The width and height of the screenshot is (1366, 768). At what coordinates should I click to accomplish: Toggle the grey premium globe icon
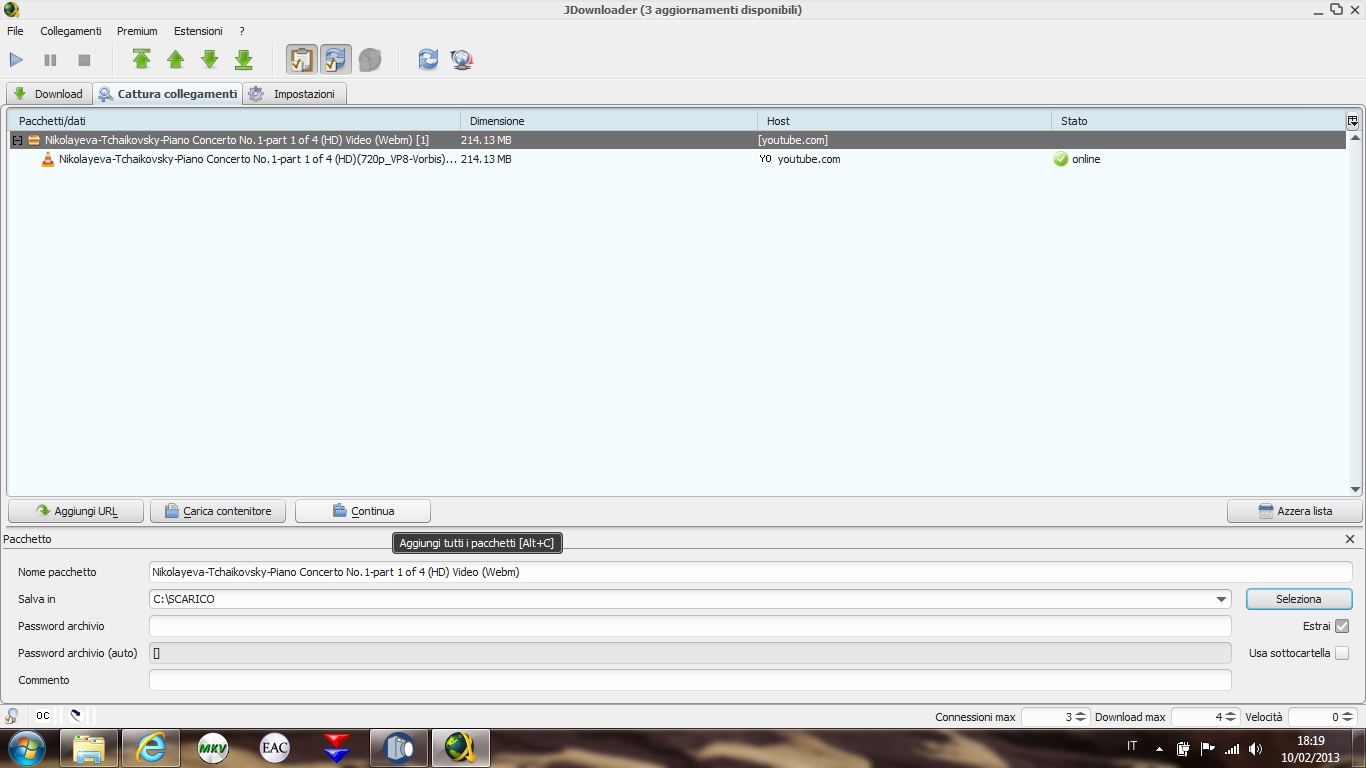click(370, 60)
